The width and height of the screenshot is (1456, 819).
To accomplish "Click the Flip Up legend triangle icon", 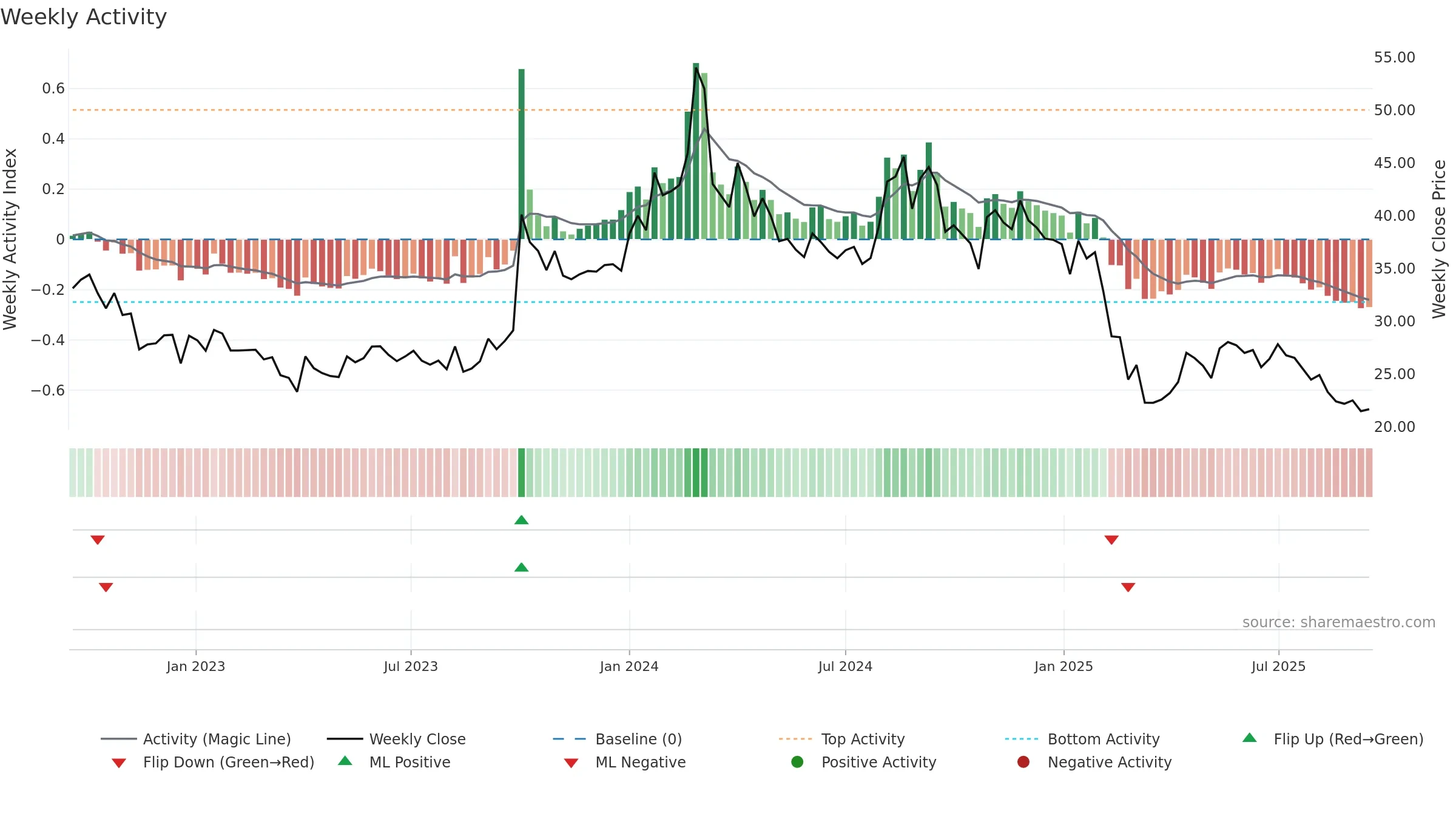I will (x=1249, y=738).
